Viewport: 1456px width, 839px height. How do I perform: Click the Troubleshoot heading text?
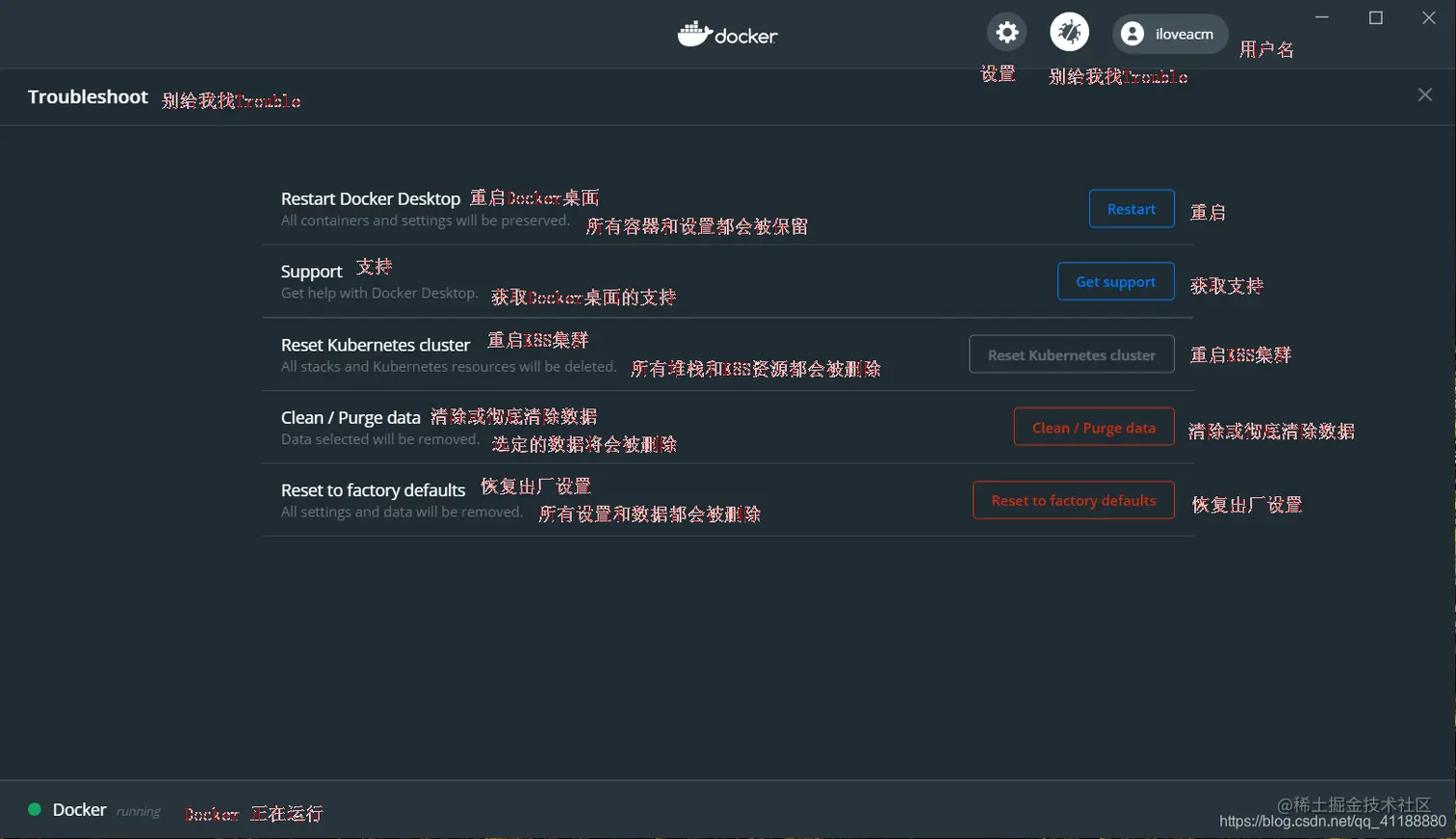[88, 96]
